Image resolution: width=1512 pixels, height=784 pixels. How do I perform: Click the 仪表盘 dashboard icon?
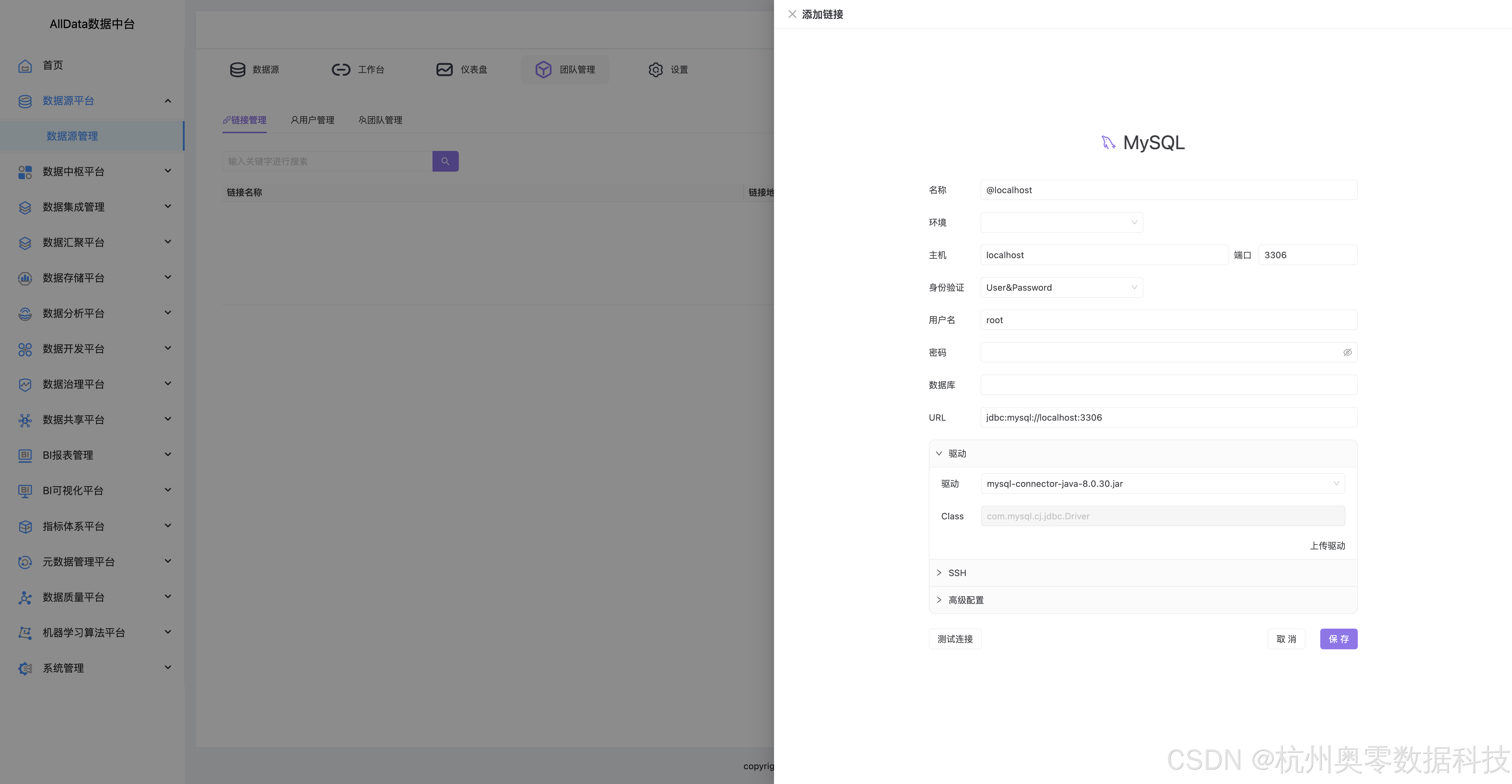444,70
